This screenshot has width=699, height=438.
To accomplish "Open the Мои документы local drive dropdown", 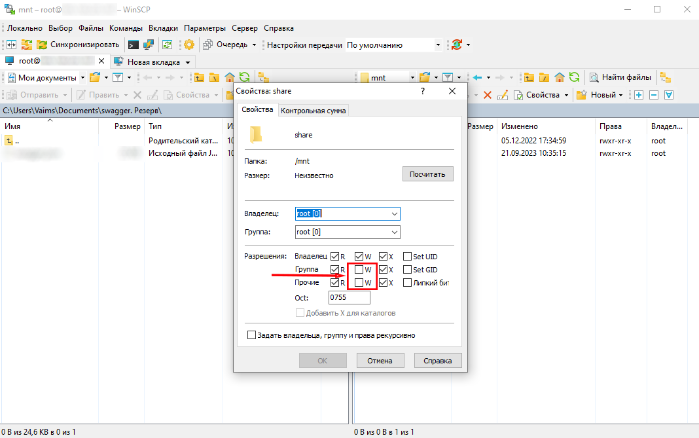I will [x=46, y=78].
